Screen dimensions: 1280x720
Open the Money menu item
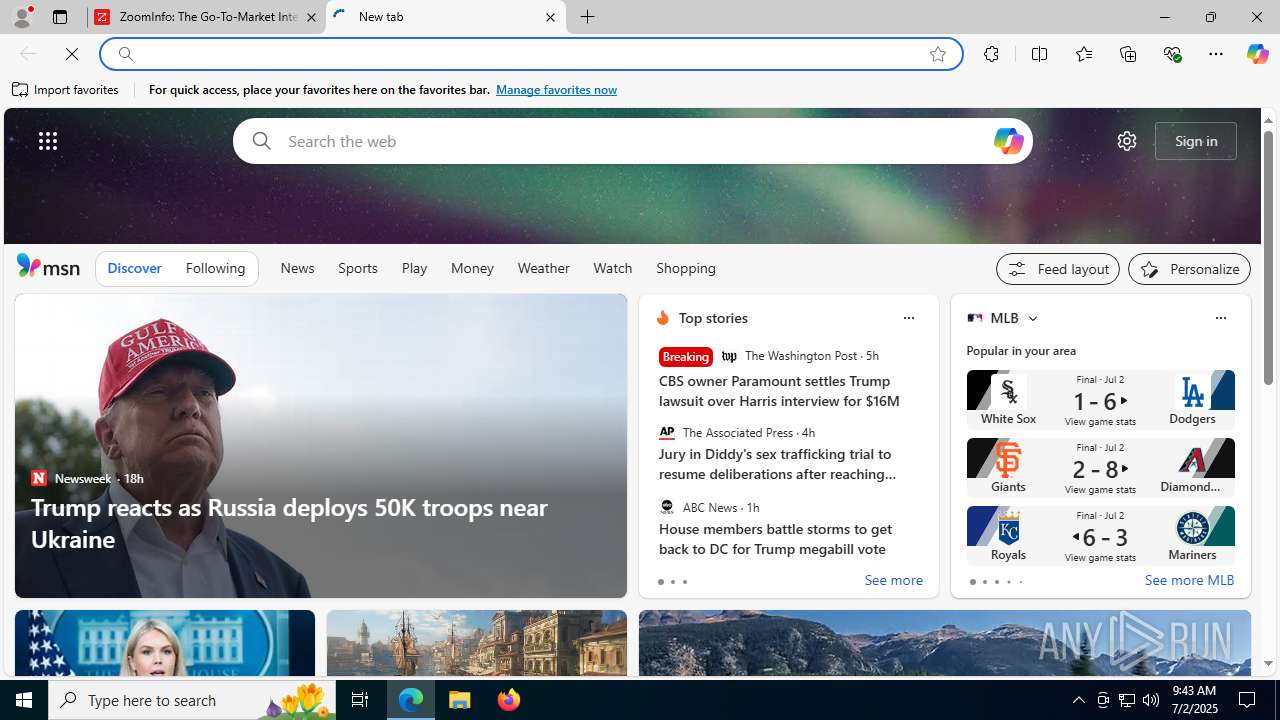[x=472, y=268]
